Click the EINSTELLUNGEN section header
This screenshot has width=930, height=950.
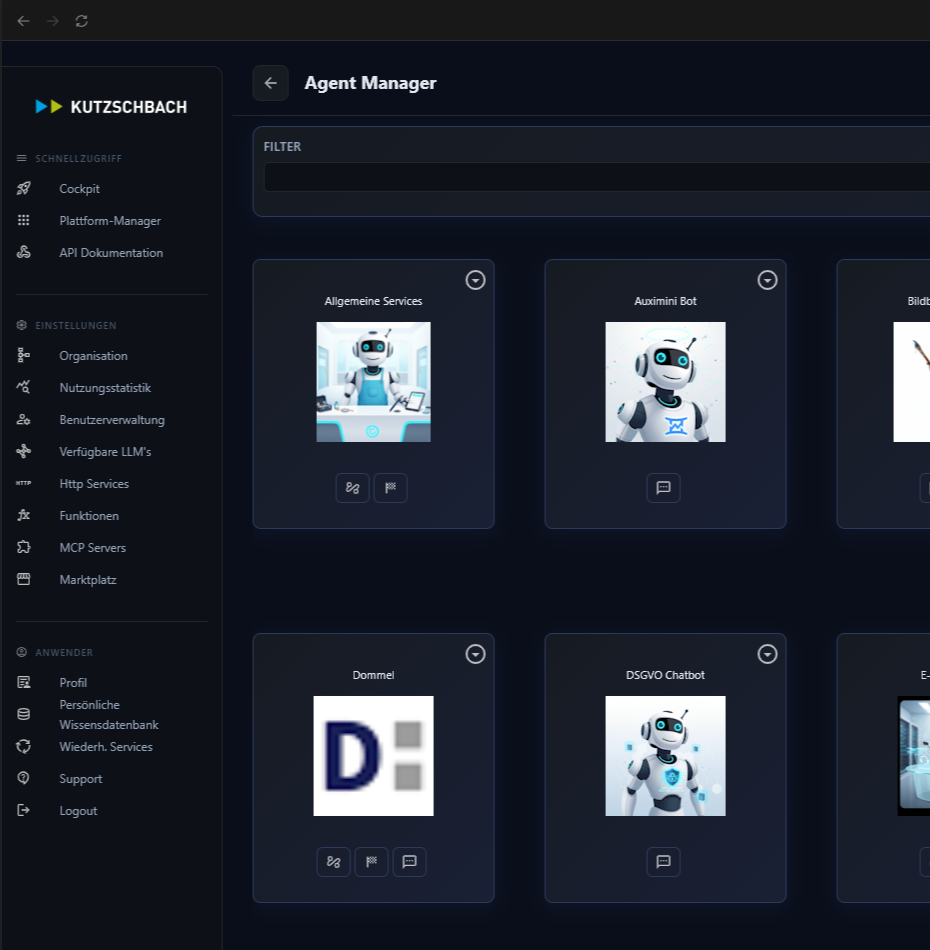pos(76,326)
